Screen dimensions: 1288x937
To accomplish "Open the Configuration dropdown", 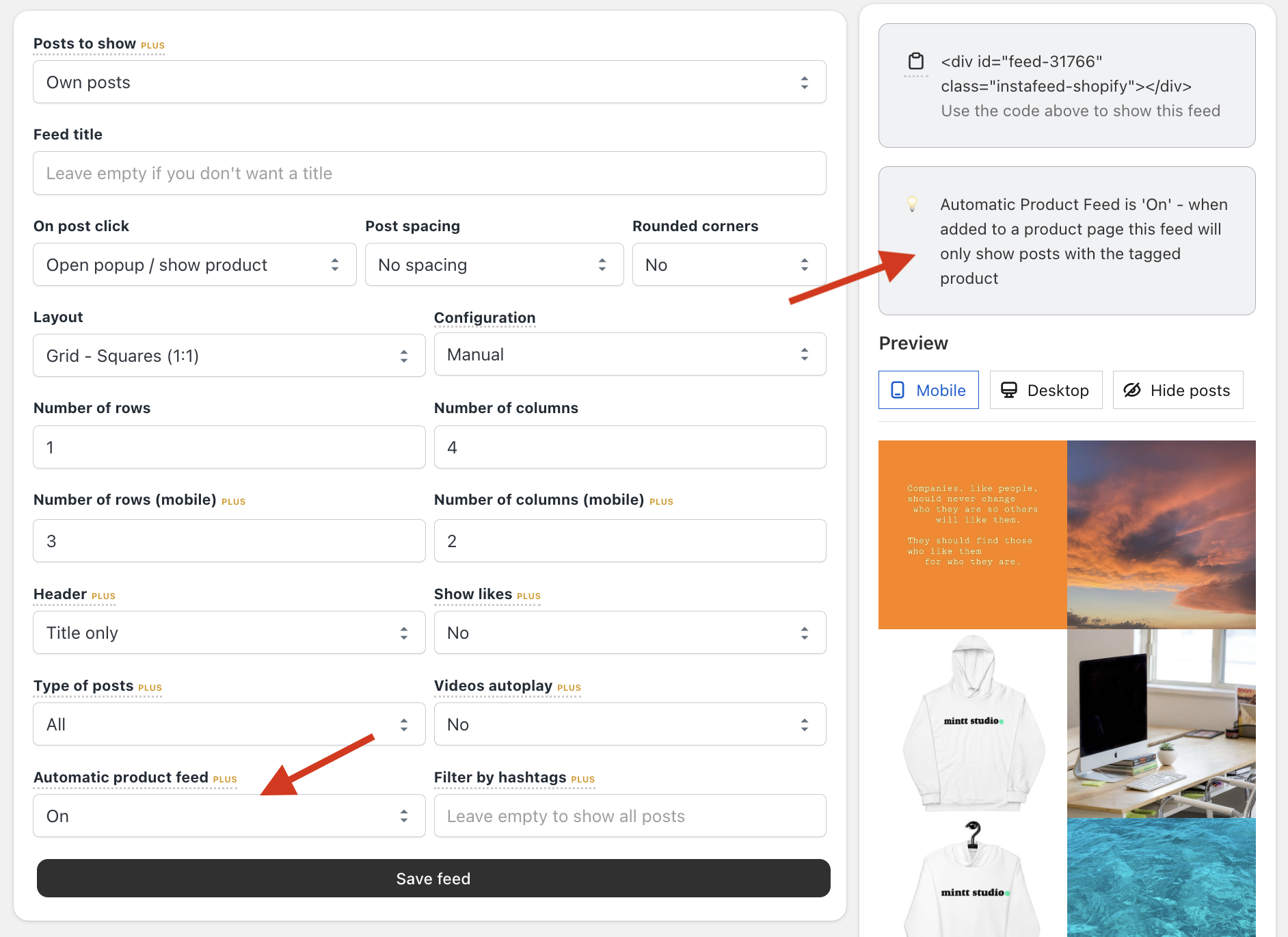I will point(629,354).
